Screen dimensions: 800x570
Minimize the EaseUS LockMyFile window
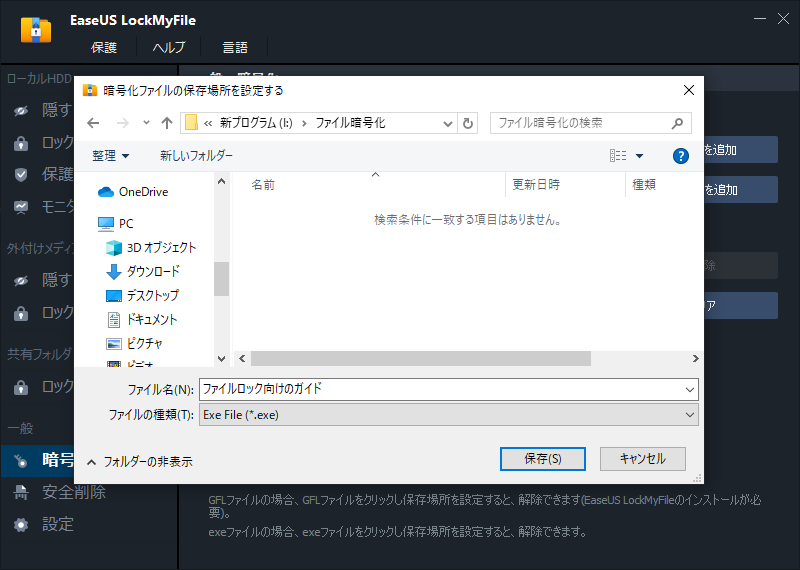click(x=760, y=19)
